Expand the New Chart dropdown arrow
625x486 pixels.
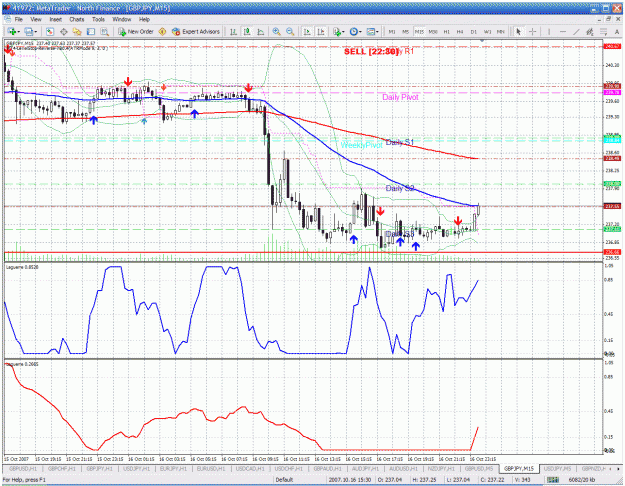(x=18, y=32)
